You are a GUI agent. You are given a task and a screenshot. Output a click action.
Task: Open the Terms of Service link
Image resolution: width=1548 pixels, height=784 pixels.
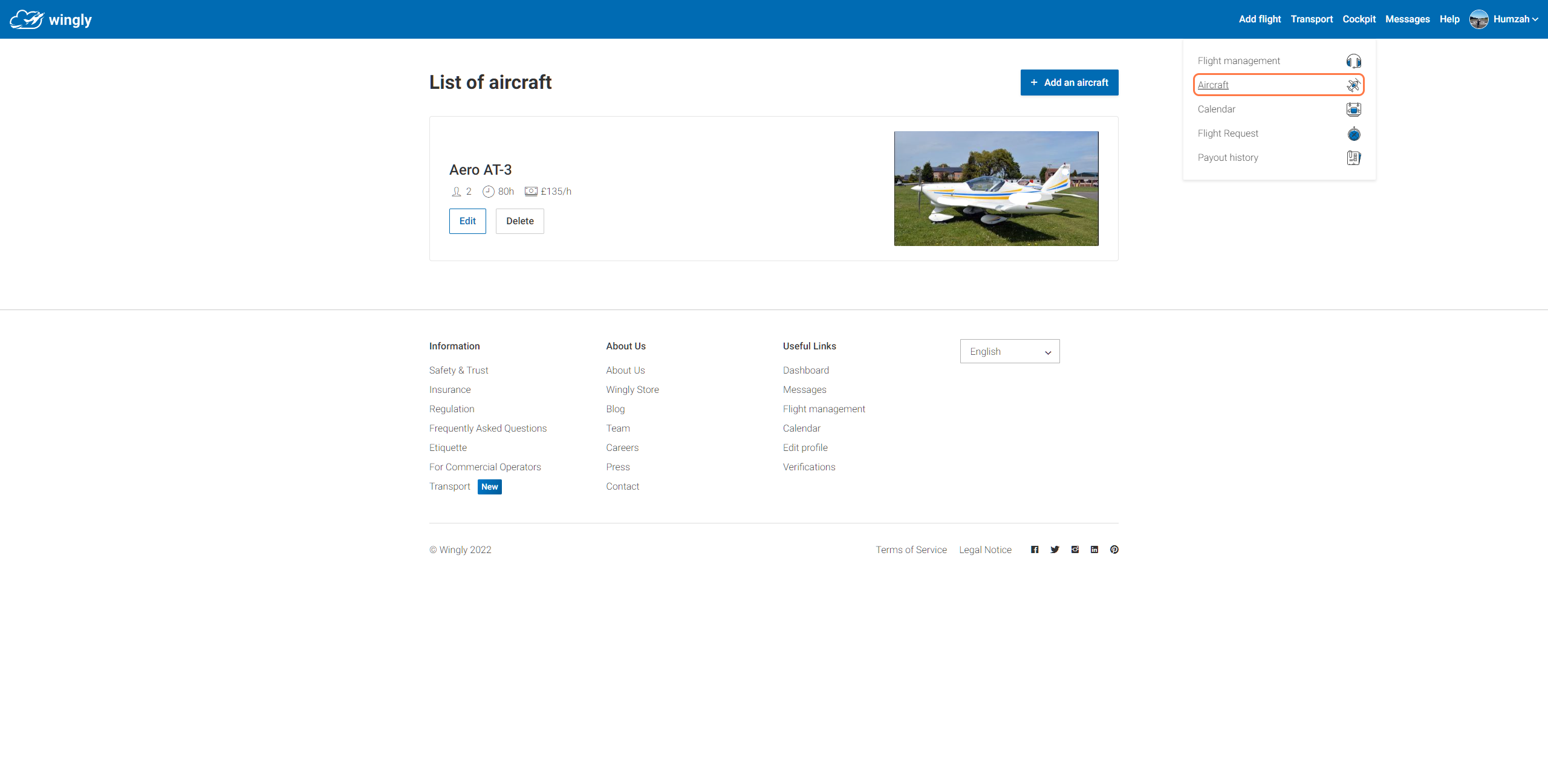911,550
